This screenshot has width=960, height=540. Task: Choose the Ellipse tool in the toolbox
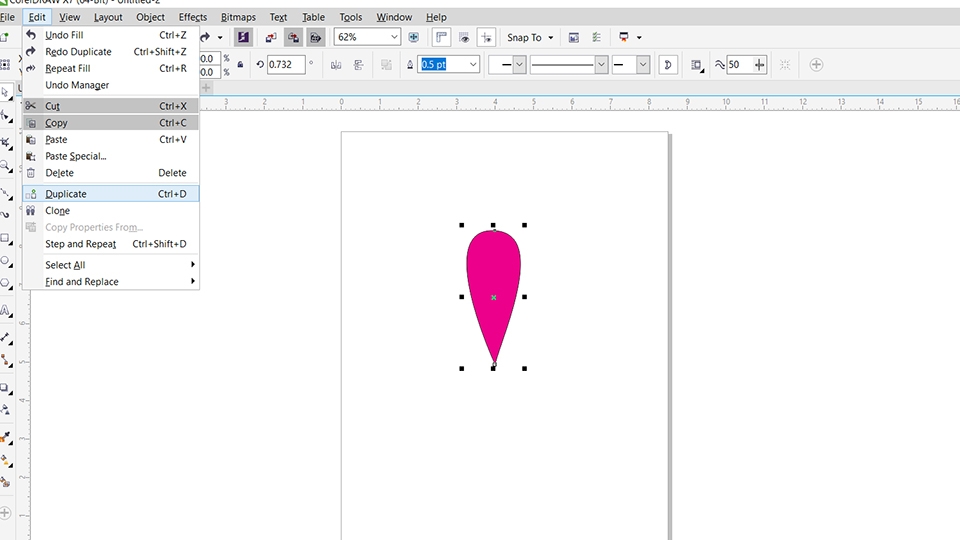(x=5, y=261)
